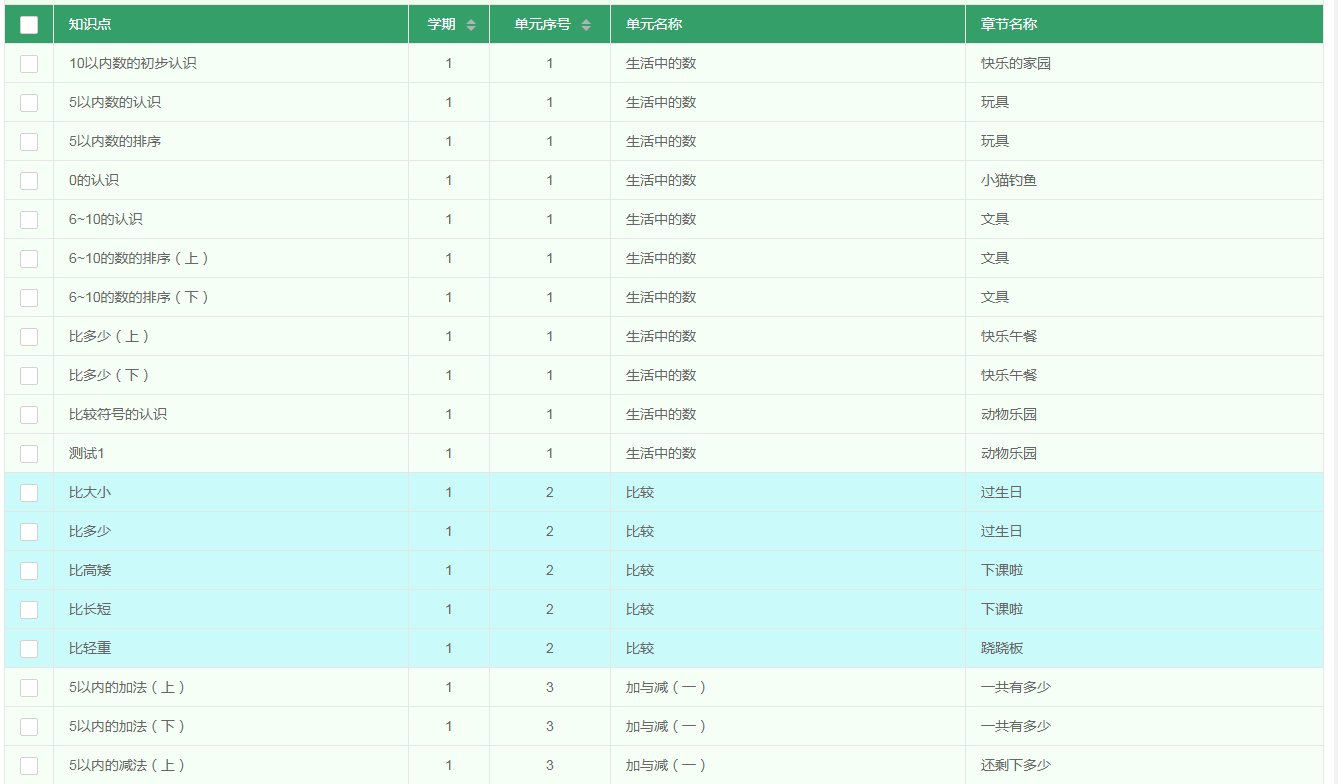Tick the checkbox for 测试1
1338x784 pixels.
[29, 452]
